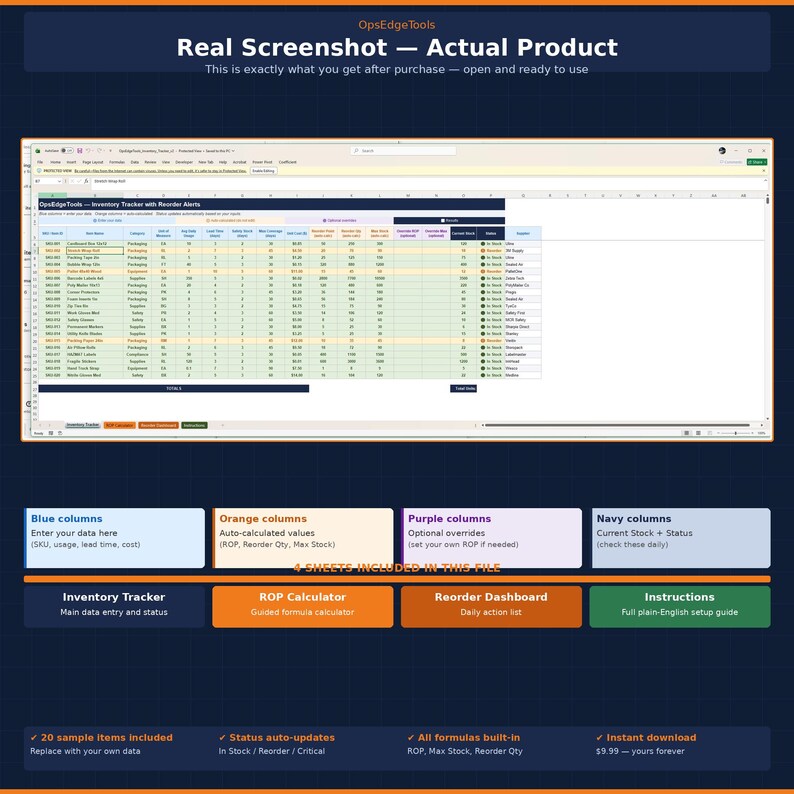Select Page Break Preview icon in status bar
Screen dimensions: 794x794
tap(709, 433)
